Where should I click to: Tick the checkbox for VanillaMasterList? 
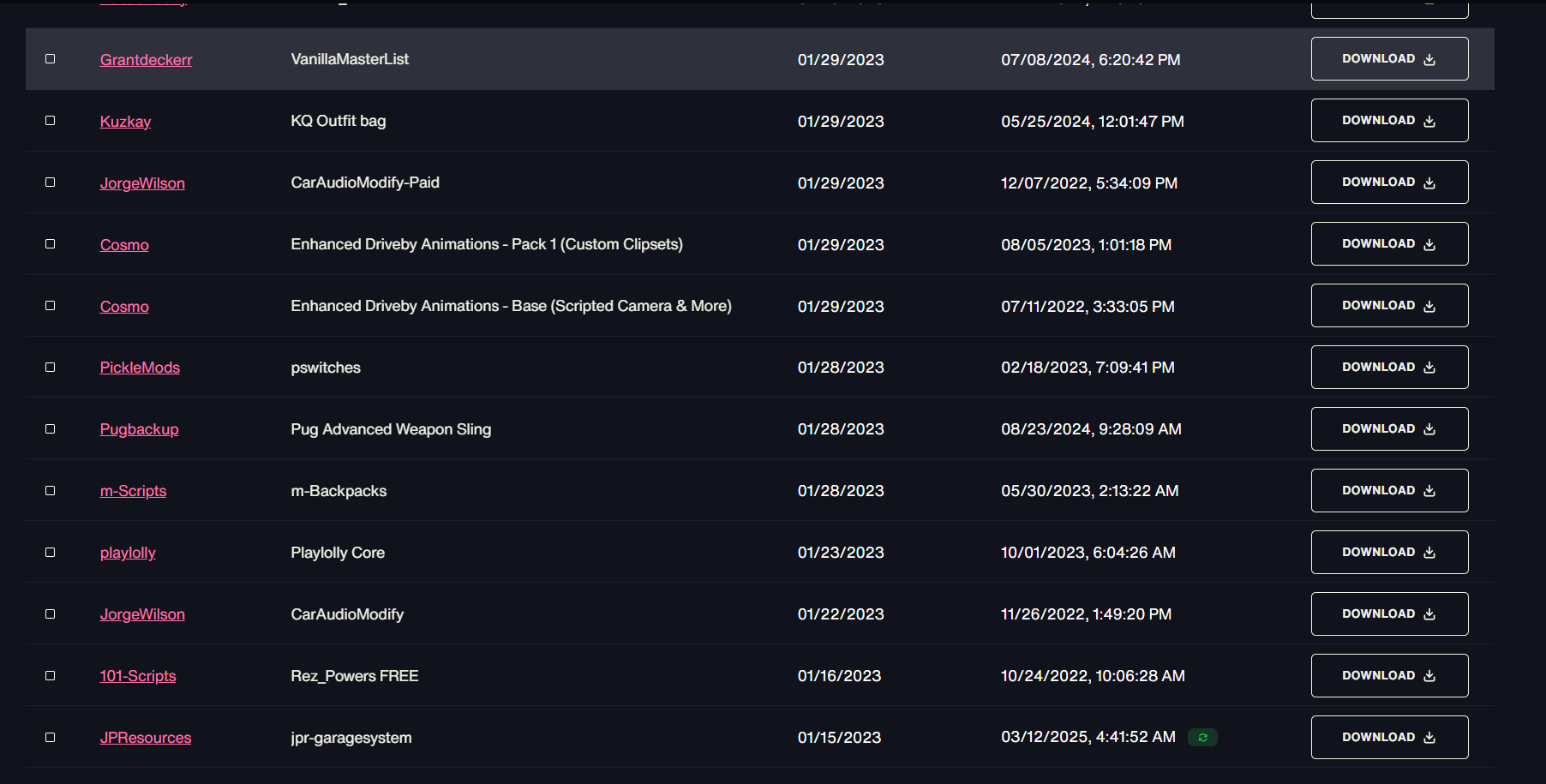(x=51, y=59)
